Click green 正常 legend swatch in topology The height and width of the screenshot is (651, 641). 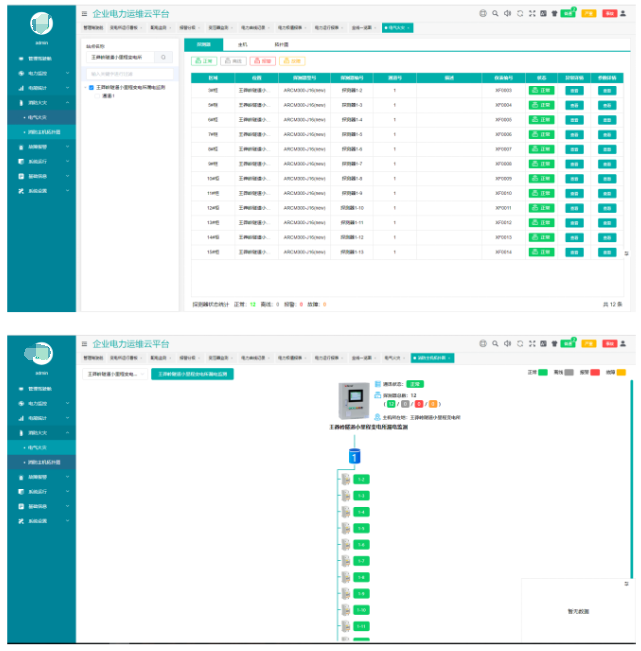pos(543,372)
